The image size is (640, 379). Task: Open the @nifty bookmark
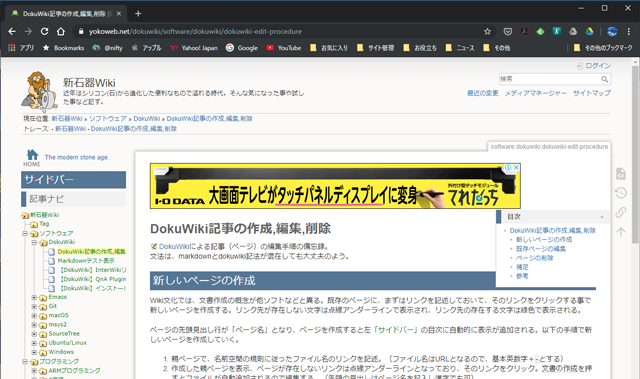pyautogui.click(x=108, y=48)
